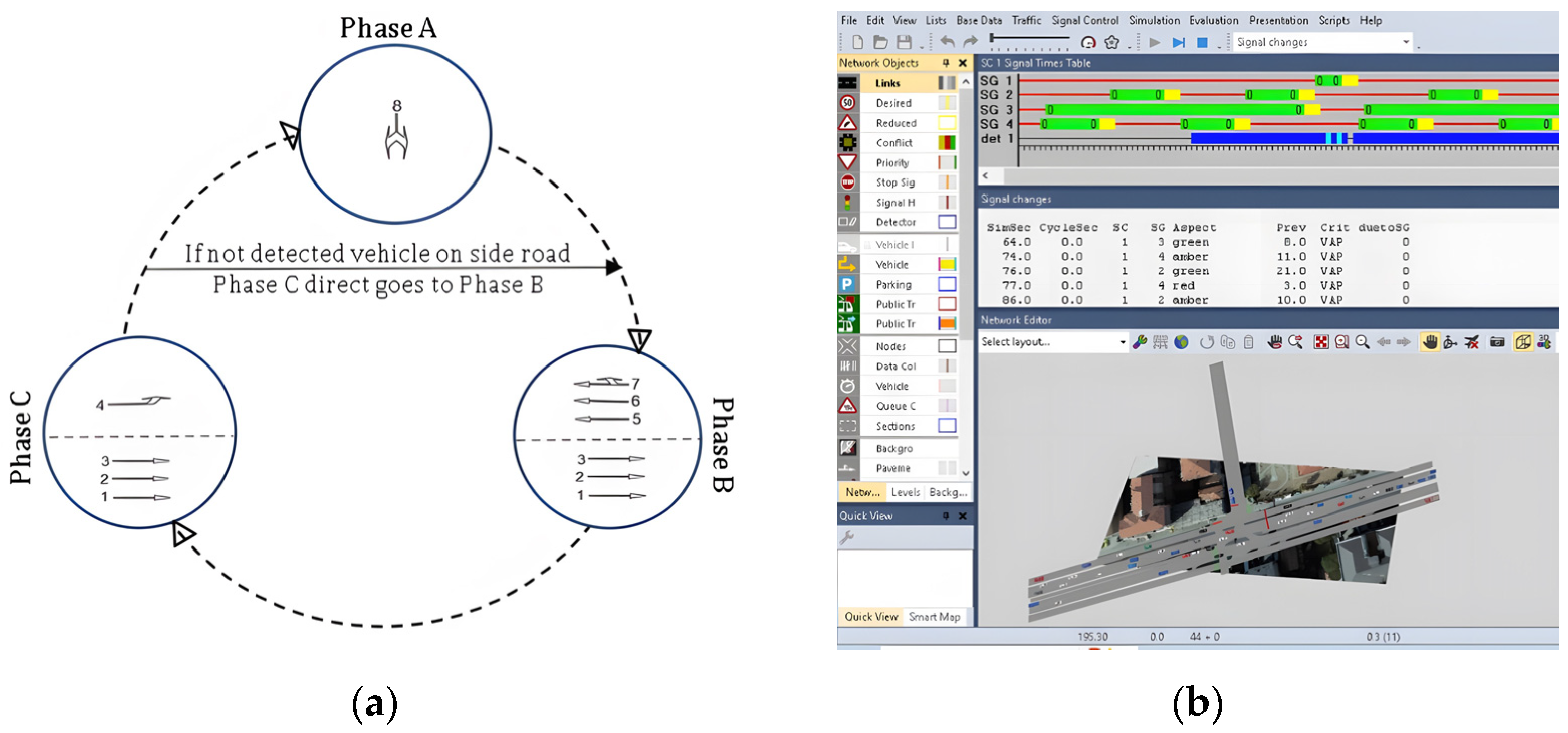This screenshot has height=733, width=1568.
Task: Switch to the Levels tab
Action: (905, 492)
